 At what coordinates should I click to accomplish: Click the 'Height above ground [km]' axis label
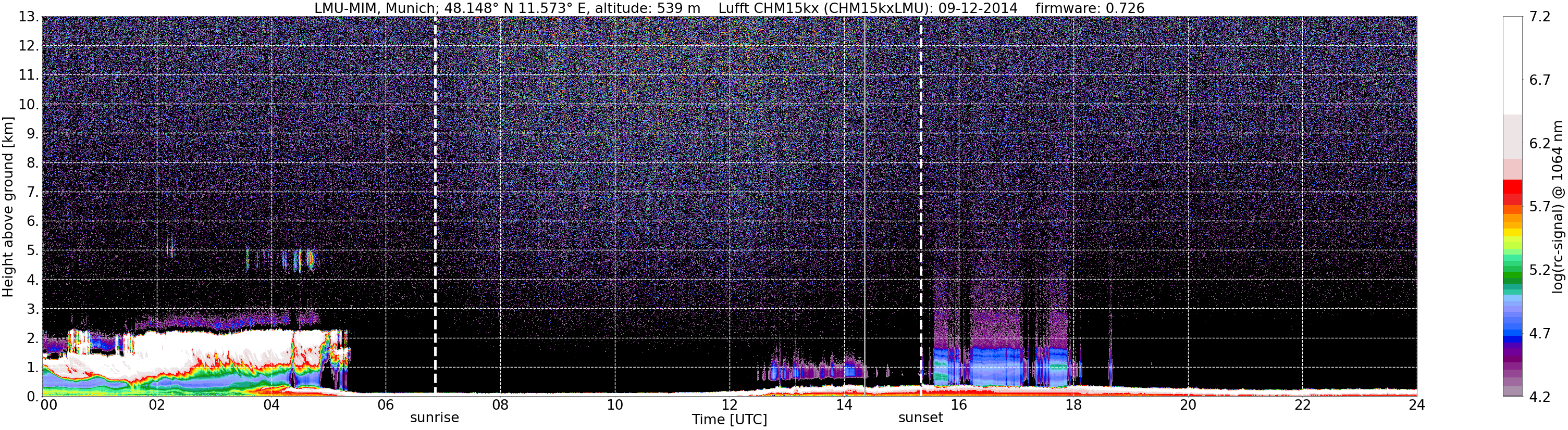8,207
